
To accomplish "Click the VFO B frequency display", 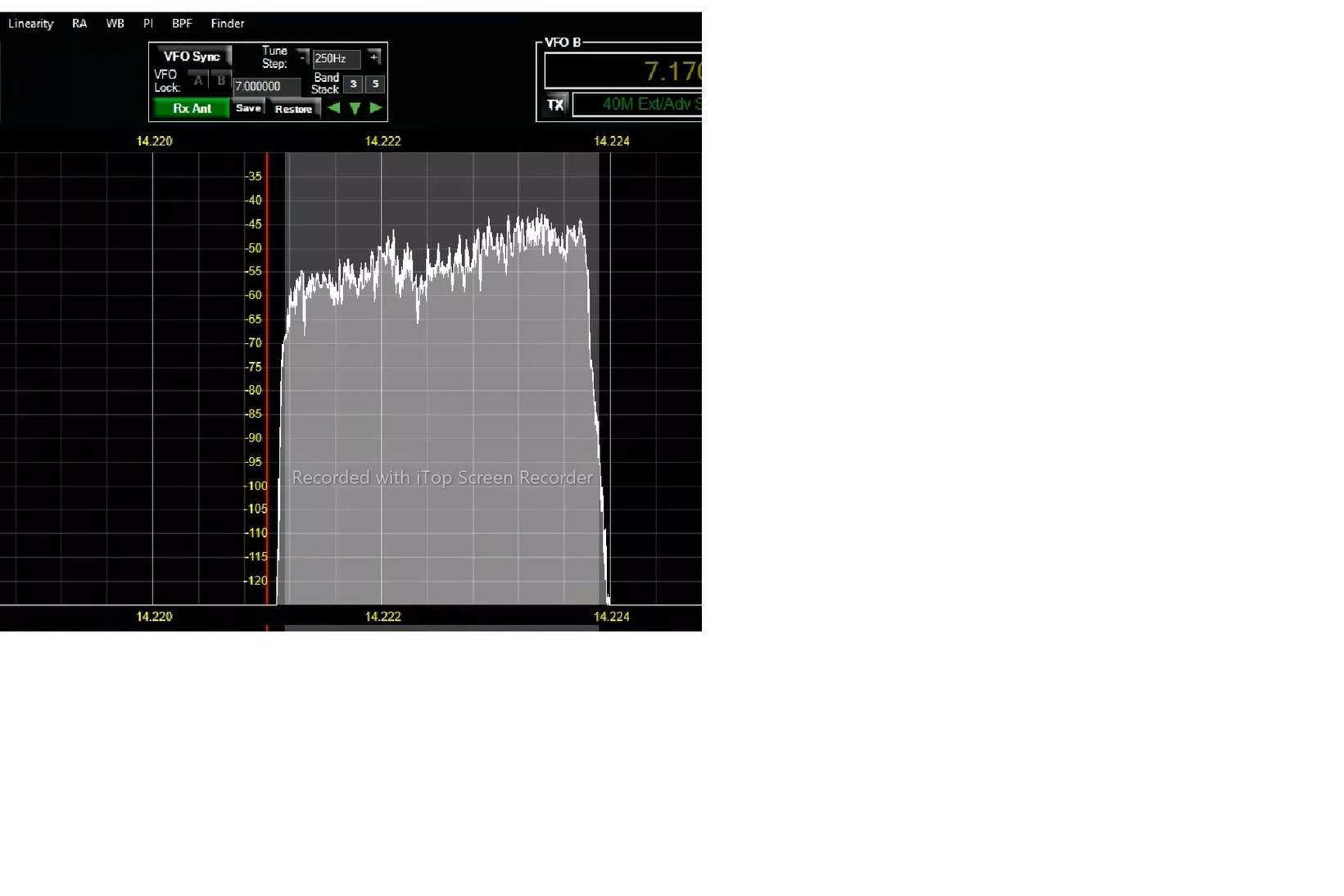I will (x=623, y=71).
